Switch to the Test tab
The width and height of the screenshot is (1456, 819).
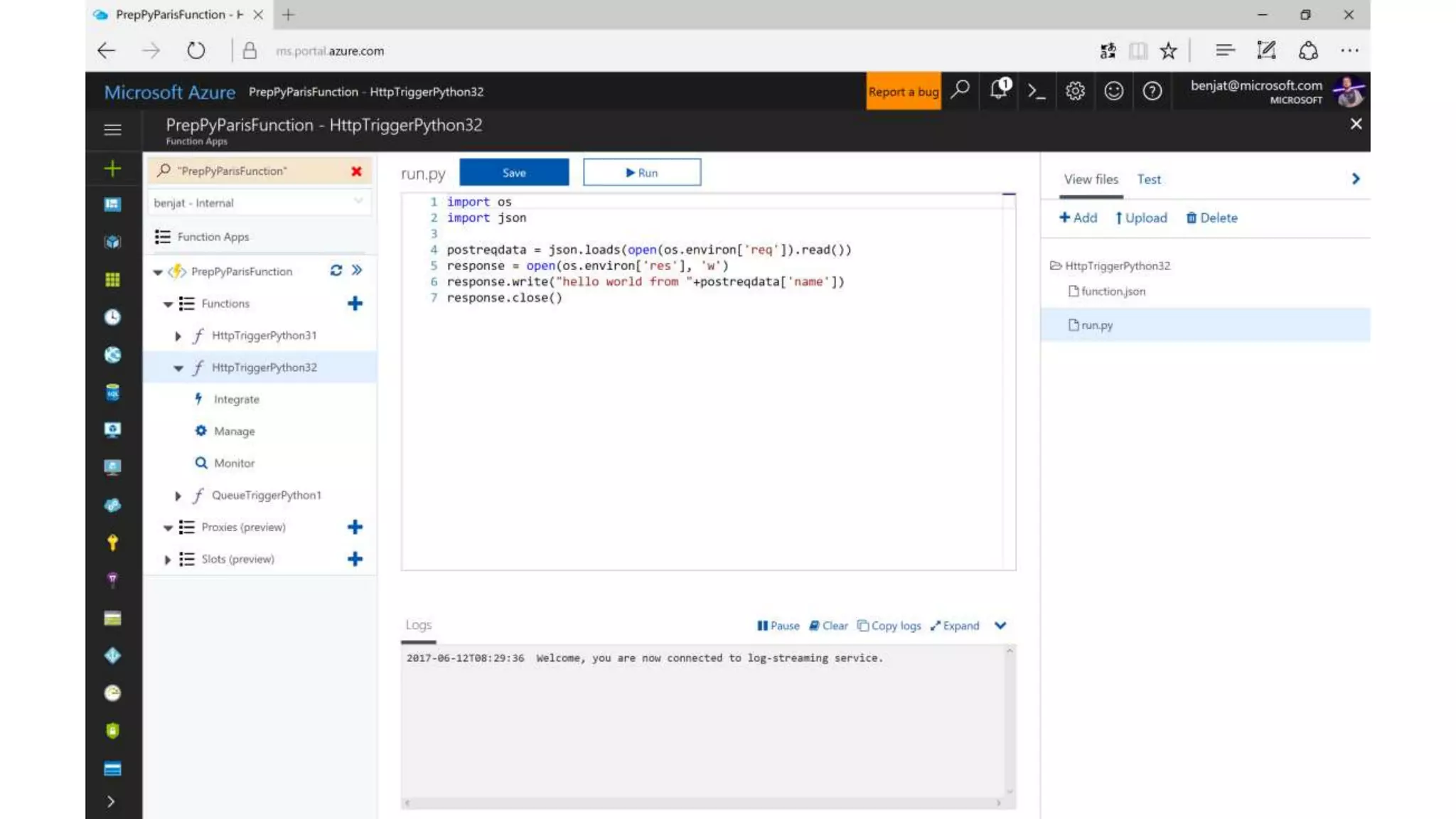coord(1148,179)
